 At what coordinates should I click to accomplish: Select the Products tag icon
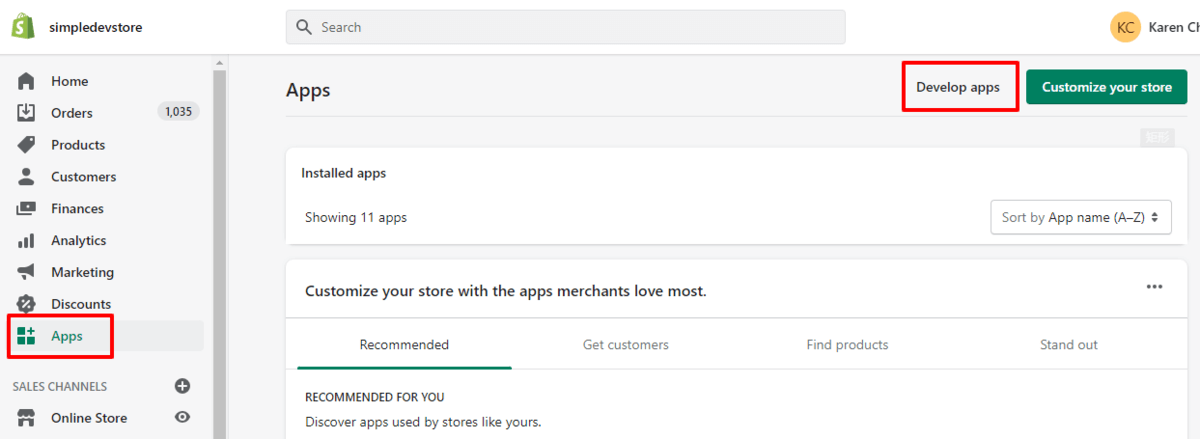click(x=27, y=145)
